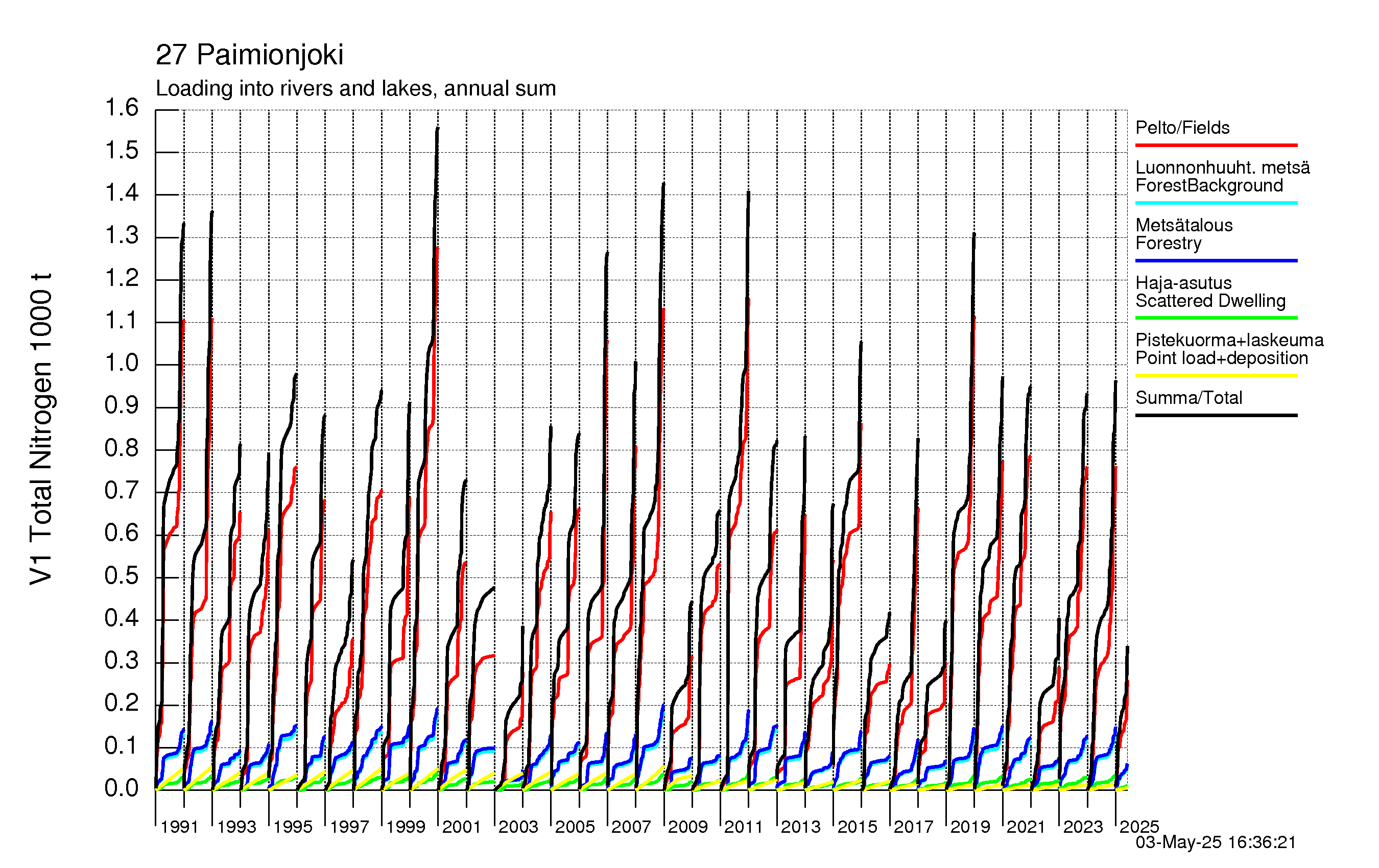1379x868 pixels.
Task: Click the x-axis year label 2005
Action: [575, 827]
